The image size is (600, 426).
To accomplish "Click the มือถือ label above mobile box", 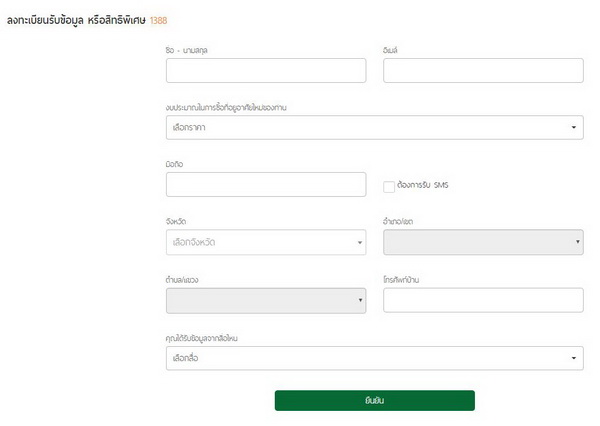I will [177, 163].
